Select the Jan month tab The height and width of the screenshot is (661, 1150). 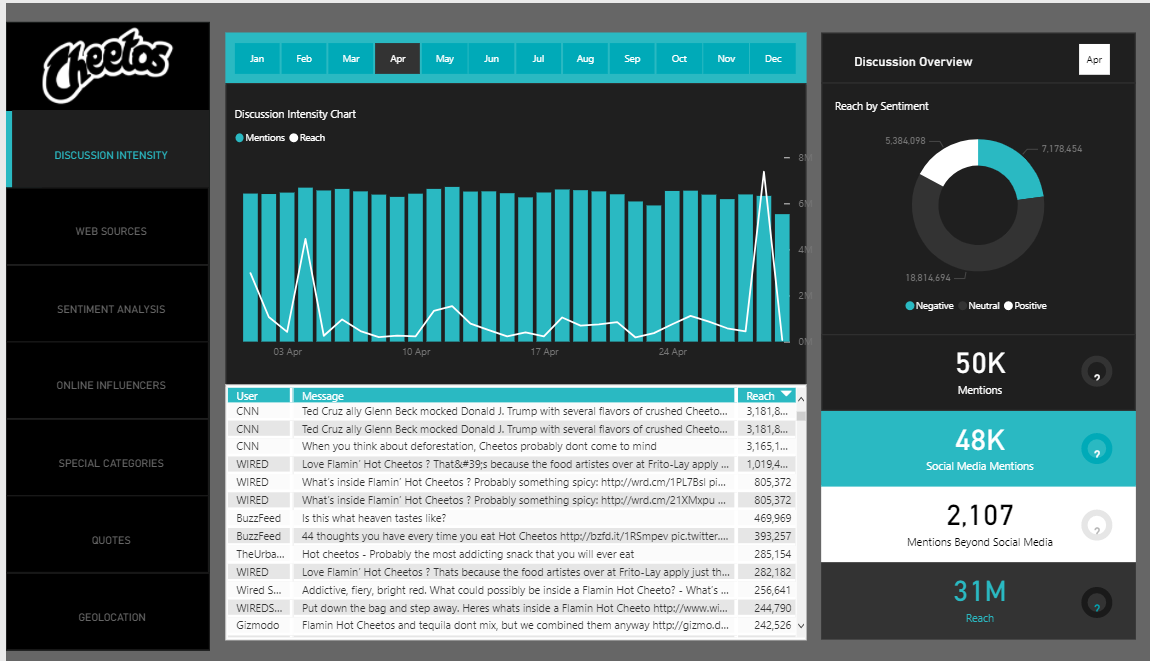tap(257, 59)
